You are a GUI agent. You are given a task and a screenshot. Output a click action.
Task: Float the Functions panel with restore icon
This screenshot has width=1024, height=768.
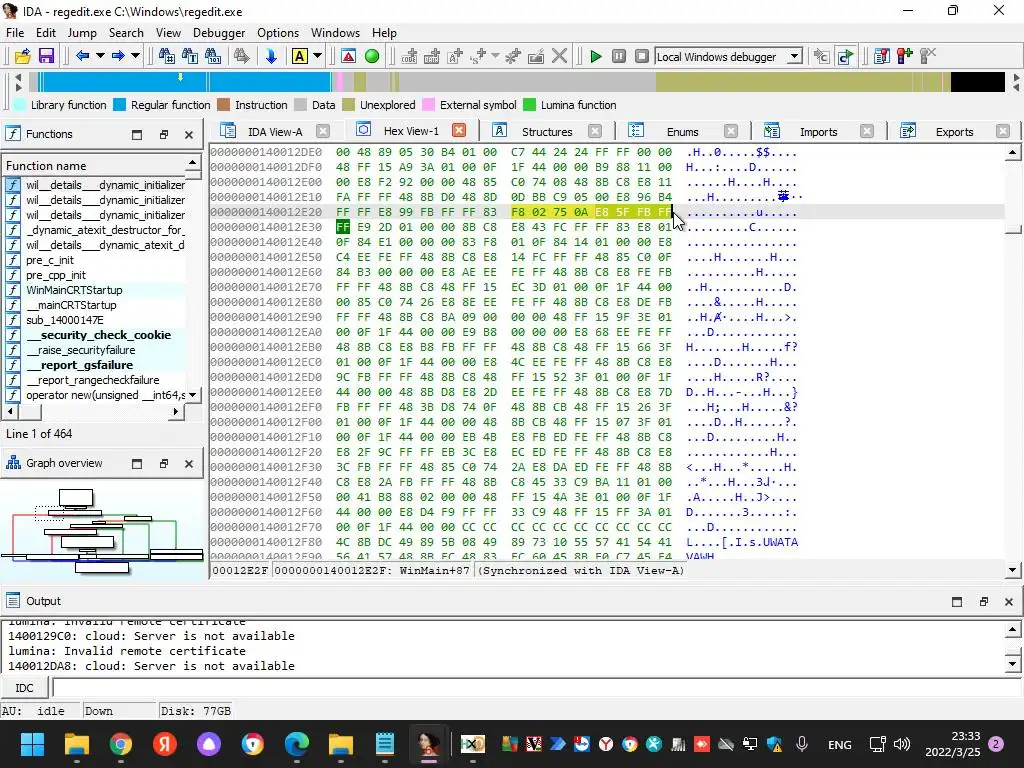[163, 135]
